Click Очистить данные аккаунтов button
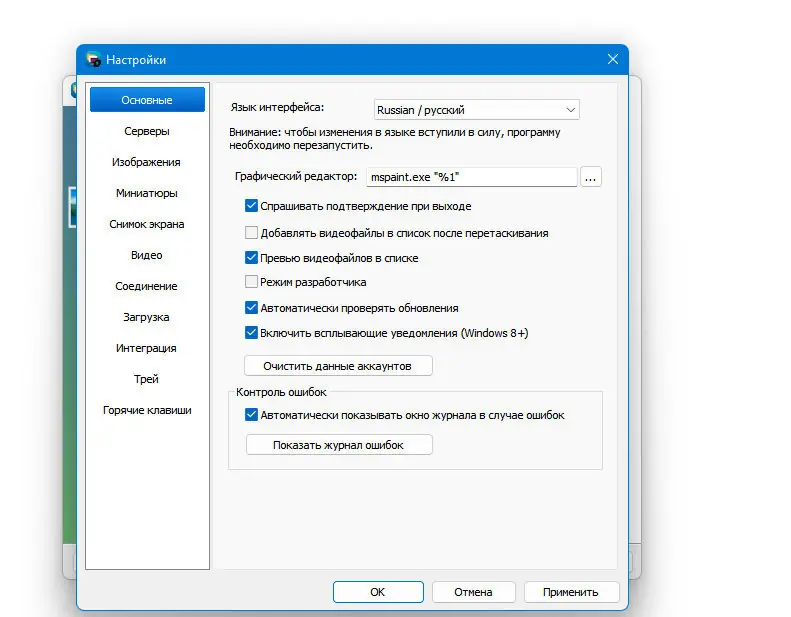Viewport: 791px width, 617px height. (x=338, y=366)
